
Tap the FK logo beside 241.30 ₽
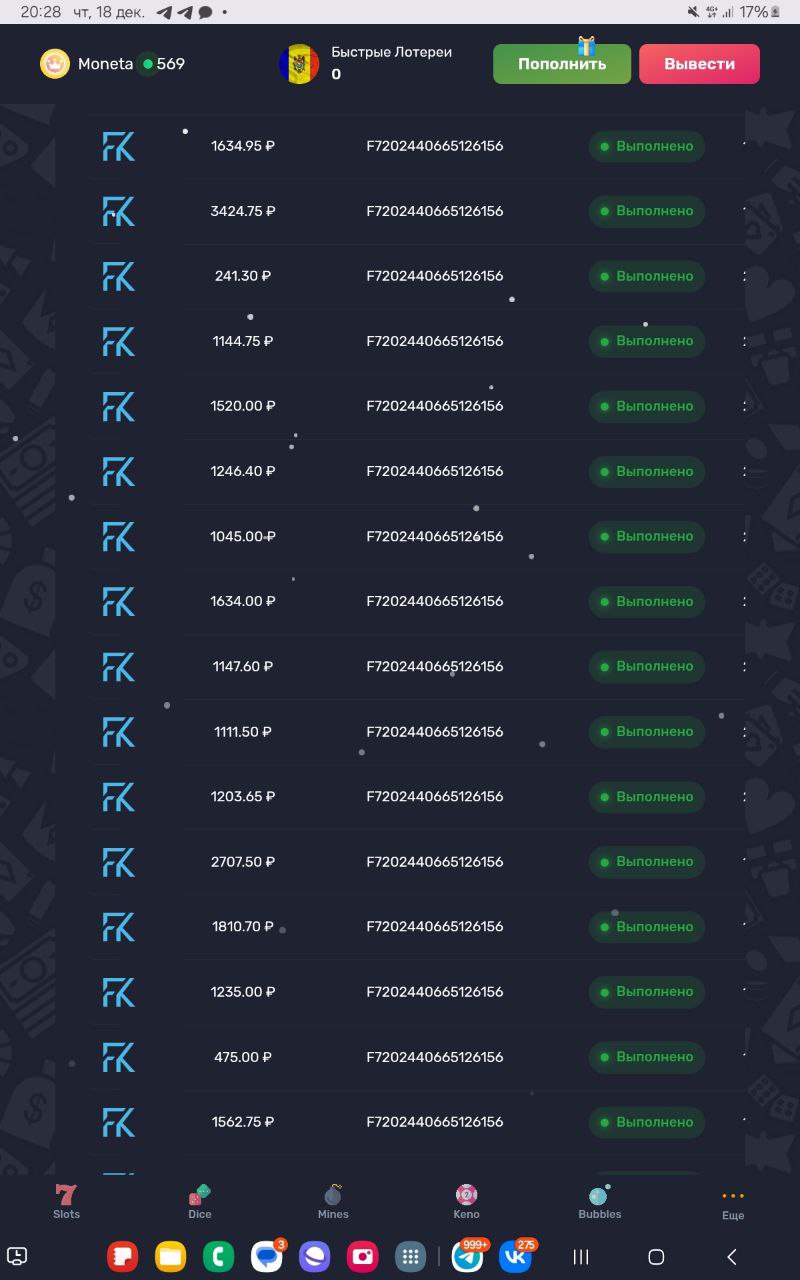click(x=119, y=277)
